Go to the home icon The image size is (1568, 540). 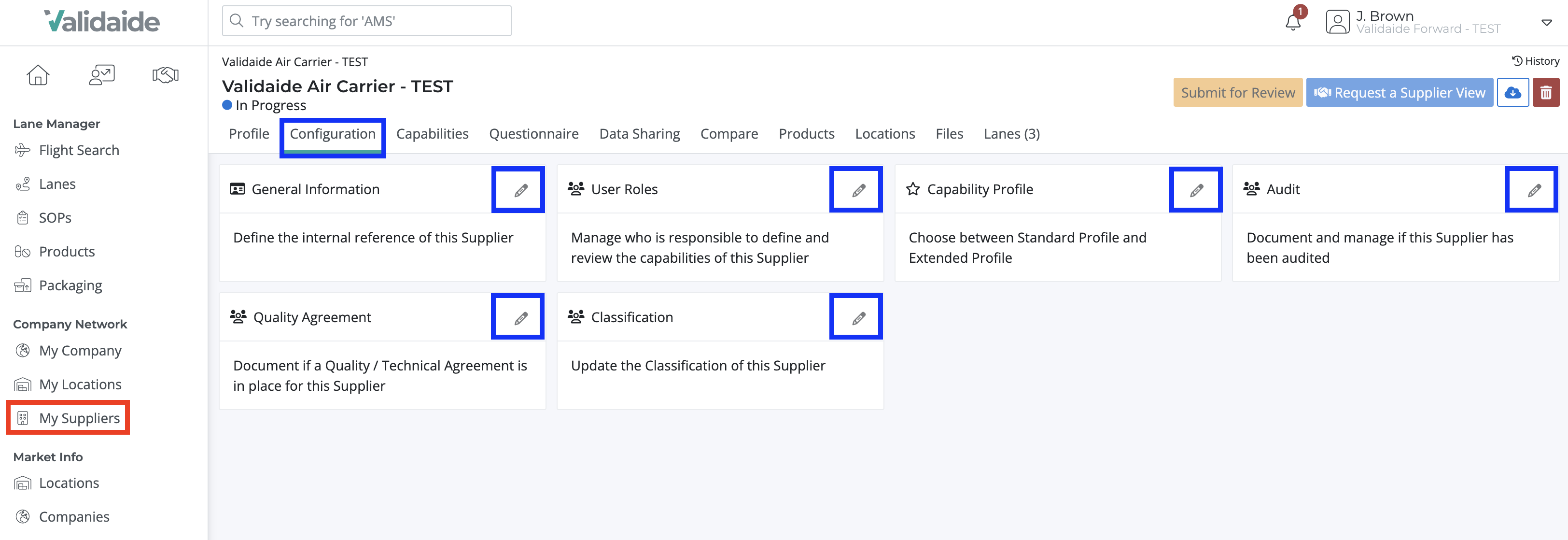38,75
